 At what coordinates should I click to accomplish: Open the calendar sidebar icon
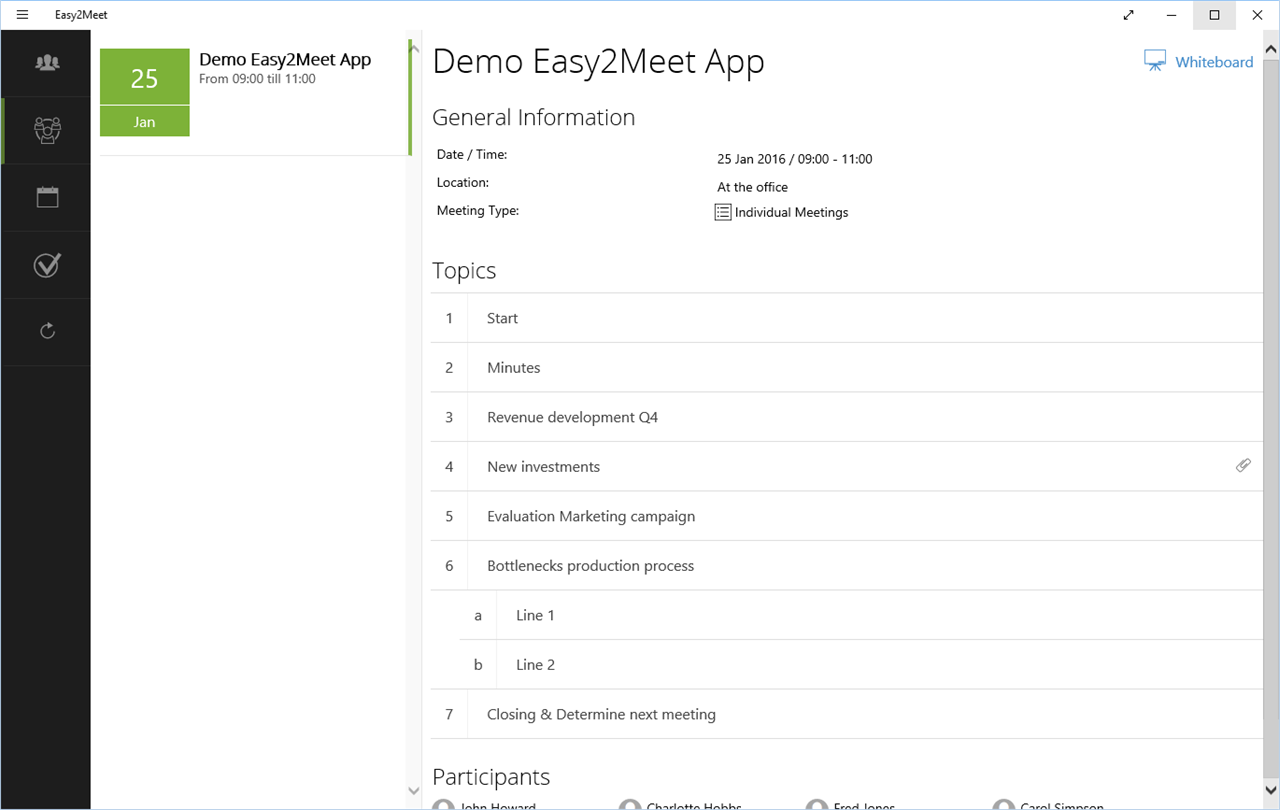pos(47,197)
